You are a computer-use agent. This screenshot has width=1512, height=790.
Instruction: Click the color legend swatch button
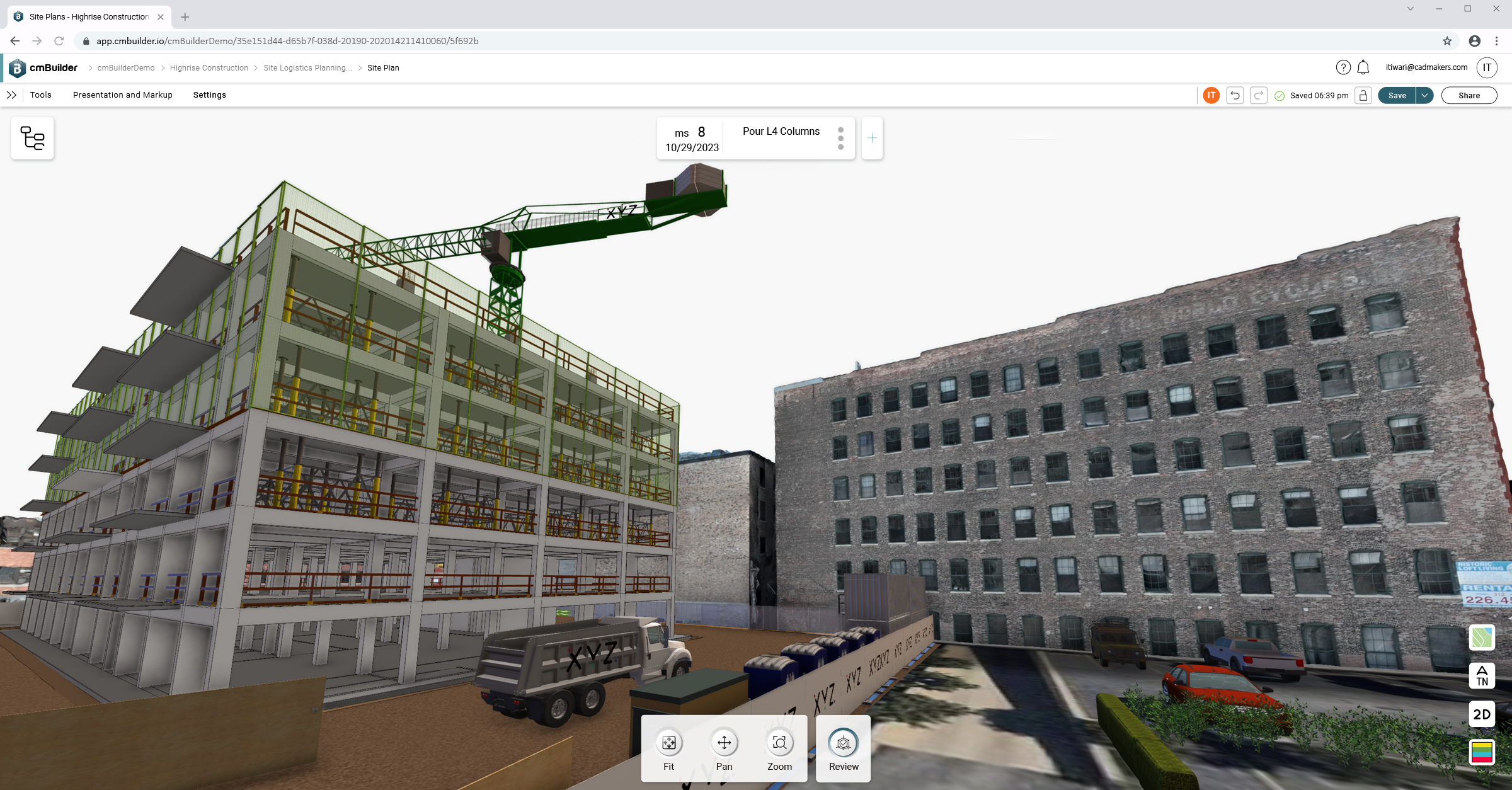[x=1482, y=752]
